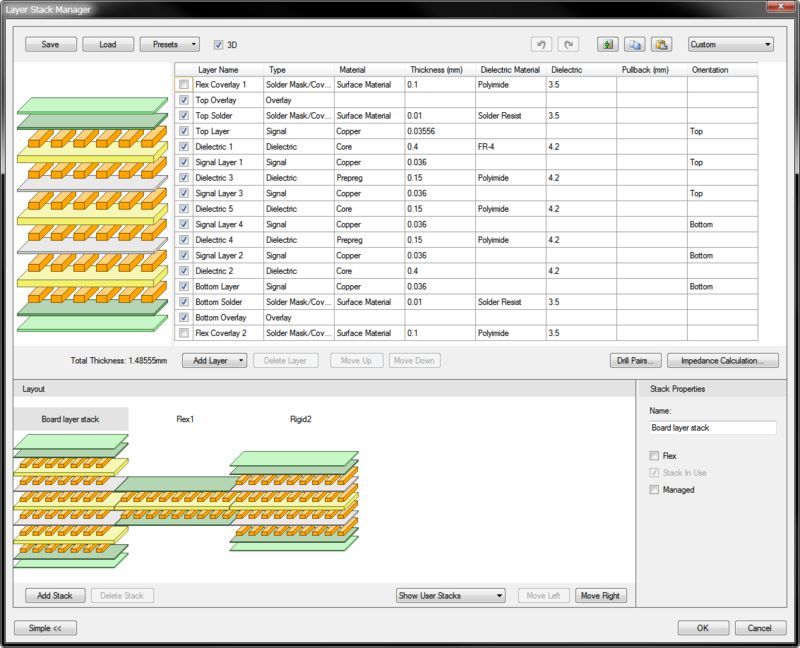Viewport: 800px width, 648px height.
Task: Click the copy layer stack icon
Action: click(635, 44)
